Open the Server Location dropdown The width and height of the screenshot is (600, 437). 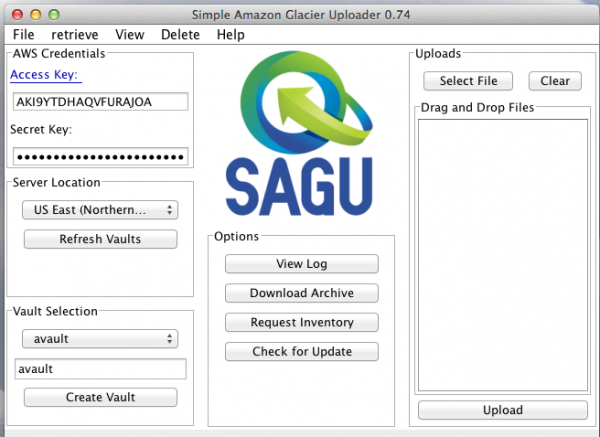(100, 210)
